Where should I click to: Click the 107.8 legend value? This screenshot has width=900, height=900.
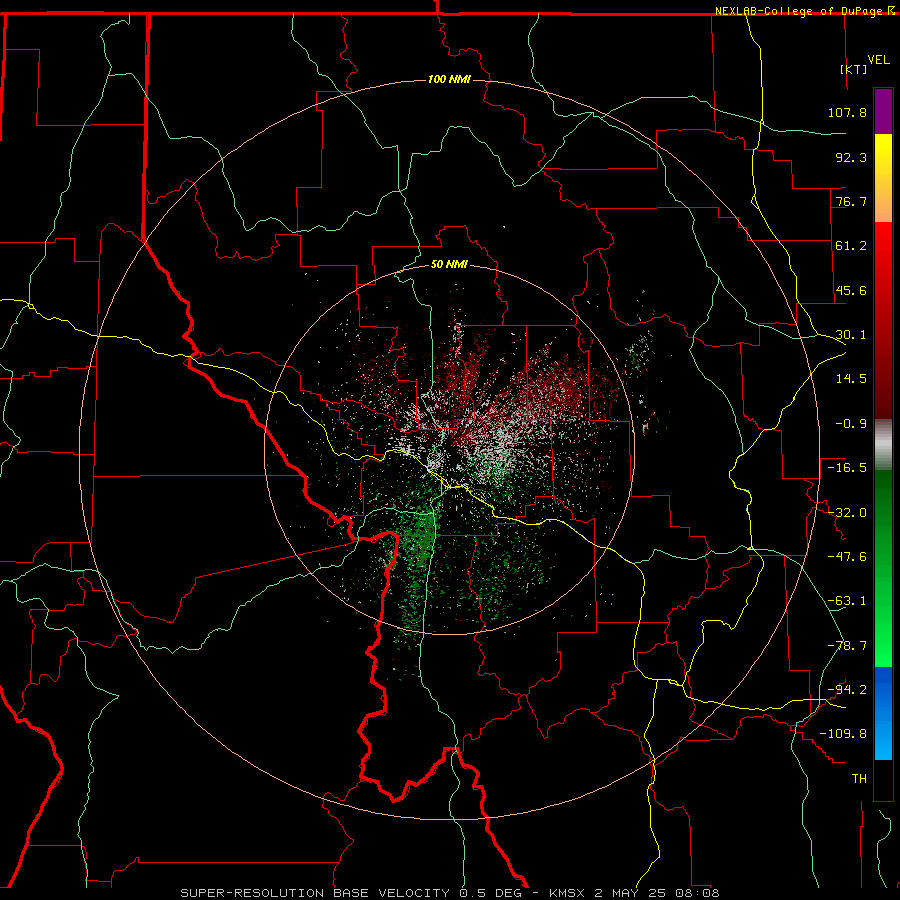847,112
